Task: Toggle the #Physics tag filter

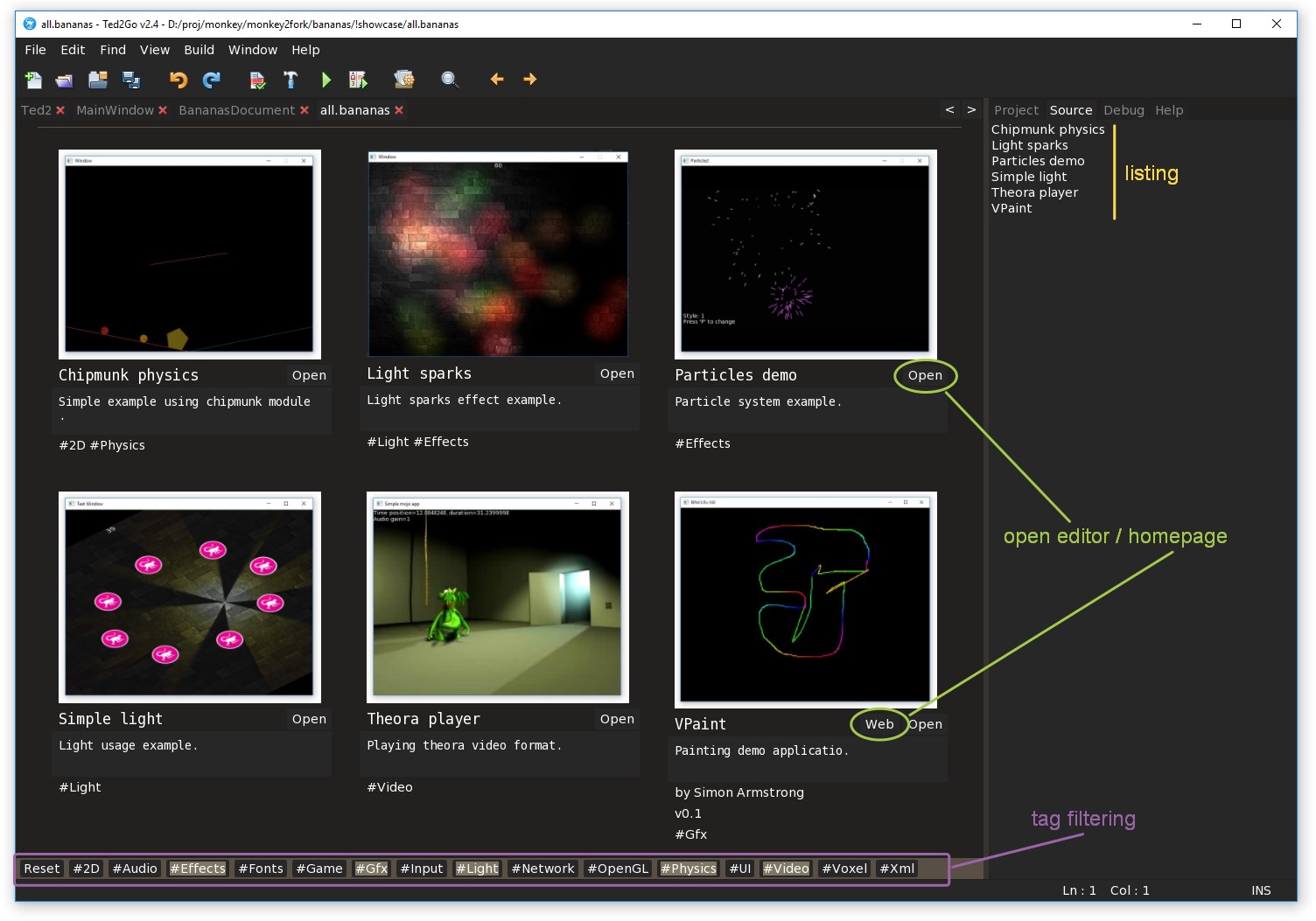Action: pyautogui.click(x=689, y=869)
